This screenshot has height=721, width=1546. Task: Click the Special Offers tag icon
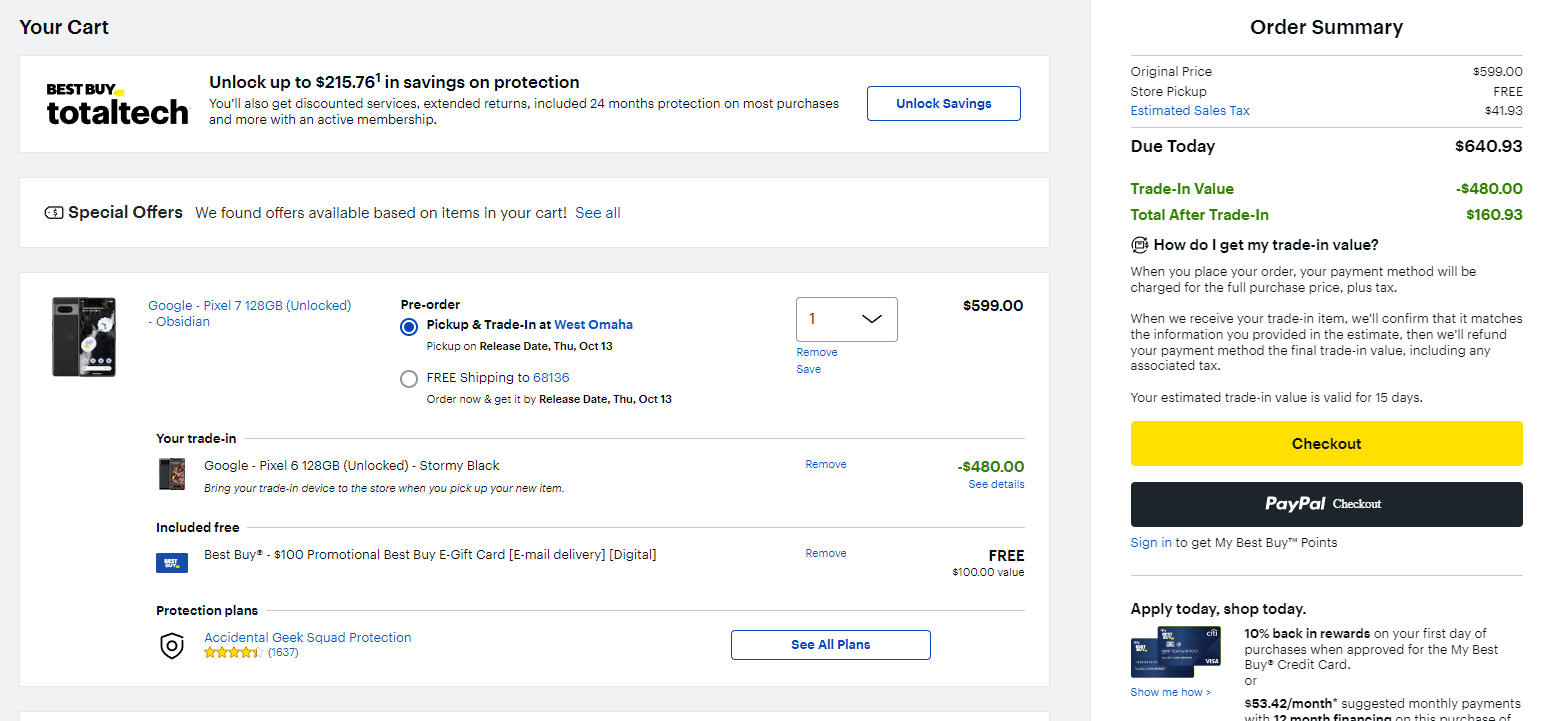(x=54, y=213)
